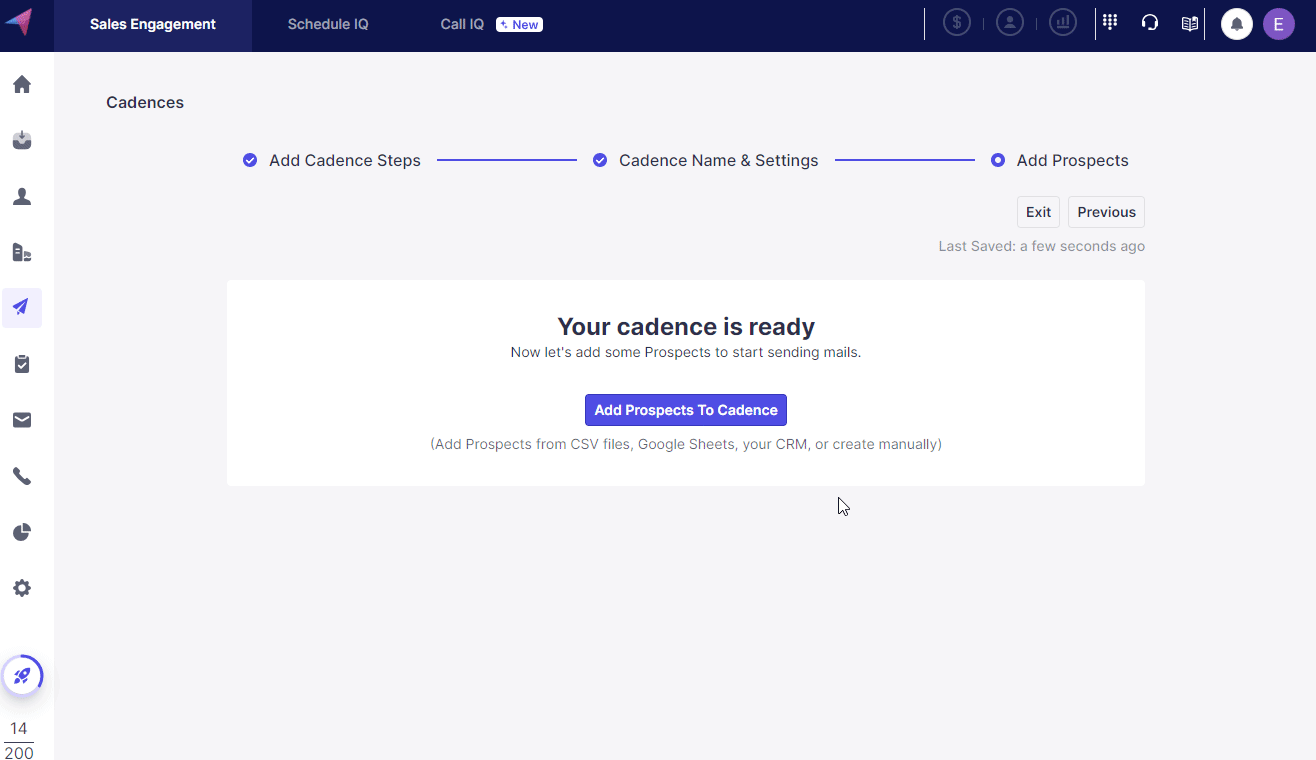Select the Cadences paper plane icon
The height and width of the screenshot is (760, 1316).
click(22, 308)
